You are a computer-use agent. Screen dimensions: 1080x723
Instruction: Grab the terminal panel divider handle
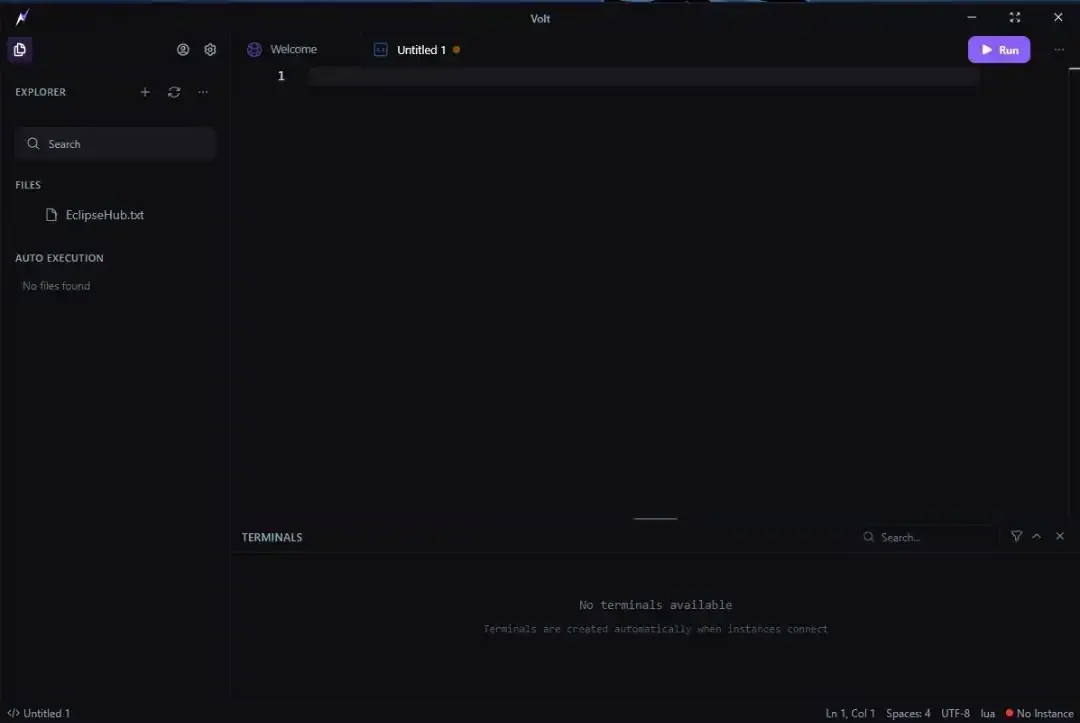[x=655, y=518]
